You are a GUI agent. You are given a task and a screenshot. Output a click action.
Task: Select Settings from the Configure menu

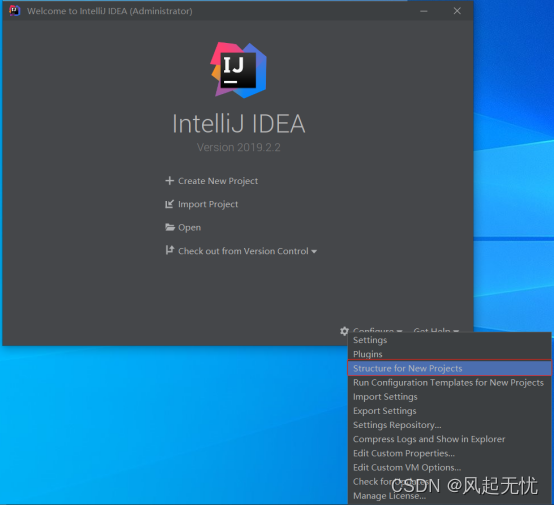click(449, 340)
